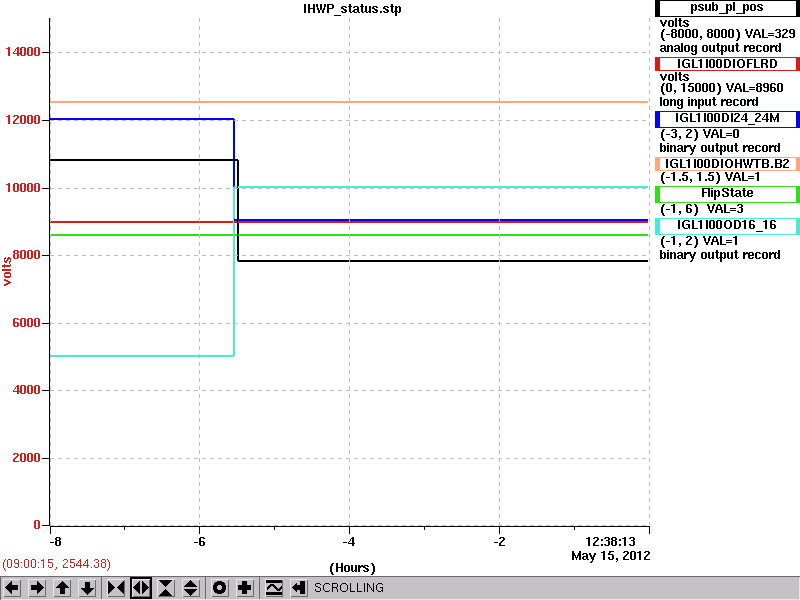The image size is (800, 600).
Task: Select the IGL1I00OD16_16 curve in the legend
Action: (727, 226)
